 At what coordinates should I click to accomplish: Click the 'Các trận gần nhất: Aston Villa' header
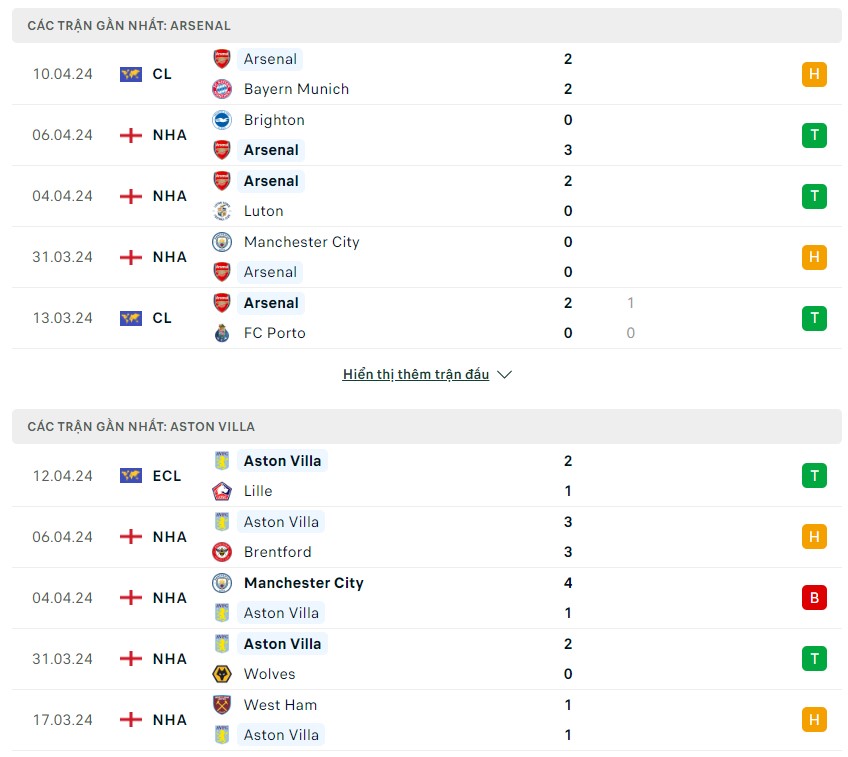click(427, 427)
